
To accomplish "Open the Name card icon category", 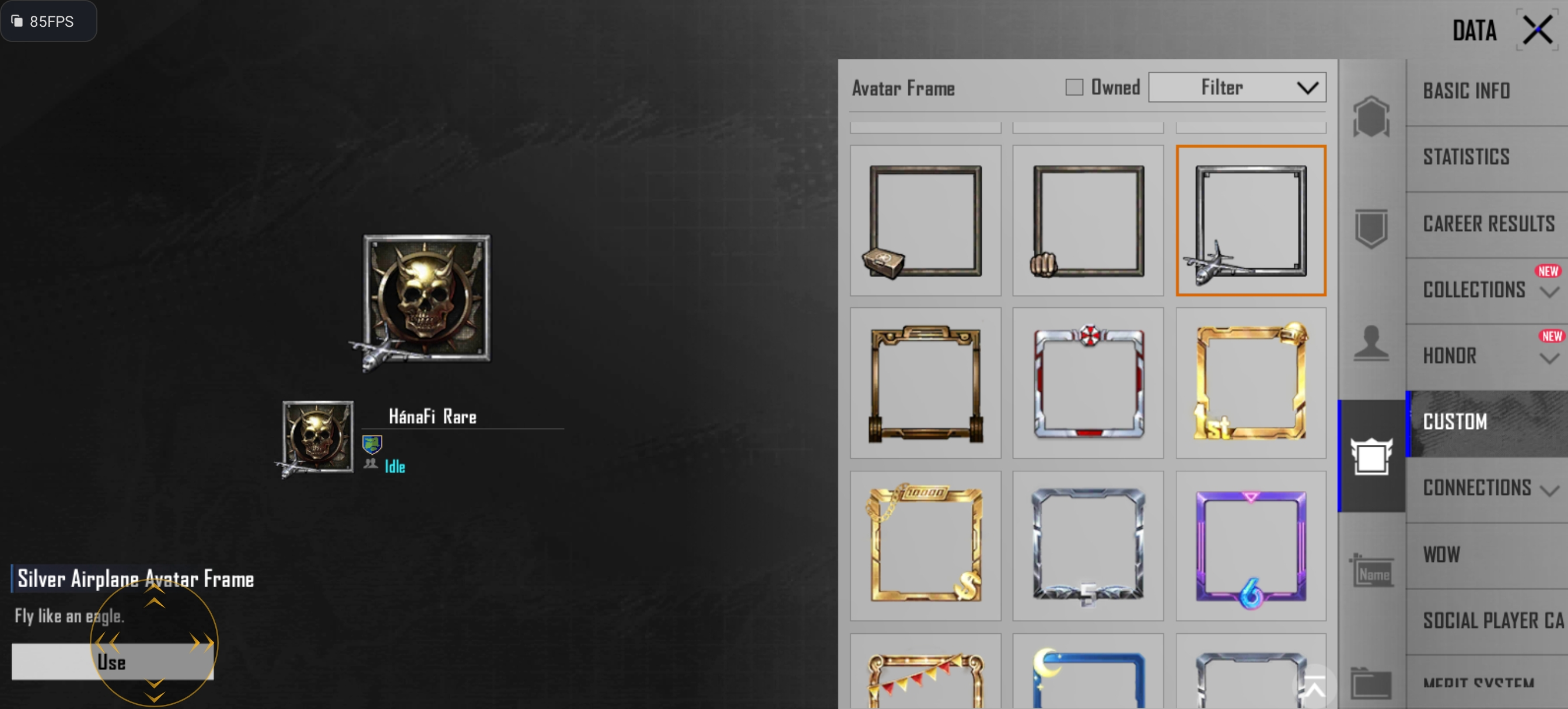I will click(x=1371, y=570).
